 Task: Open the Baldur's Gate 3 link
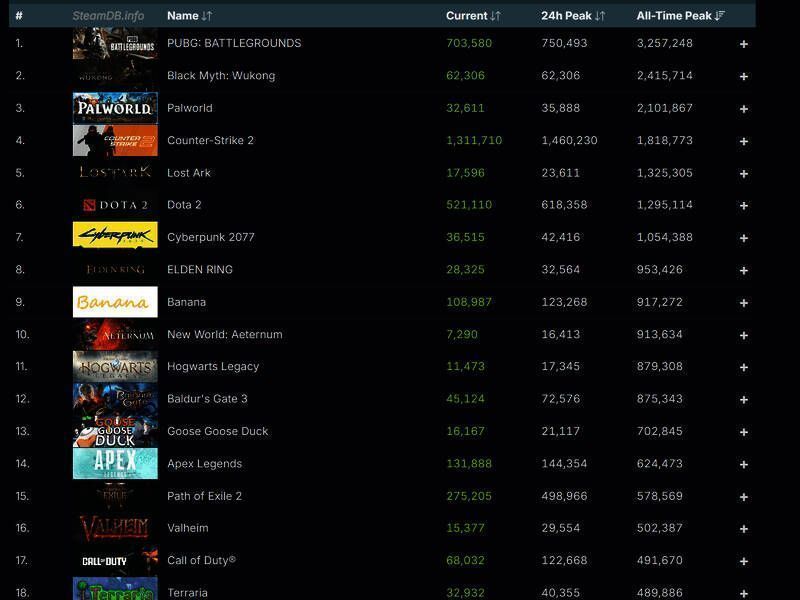pyautogui.click(x=207, y=399)
